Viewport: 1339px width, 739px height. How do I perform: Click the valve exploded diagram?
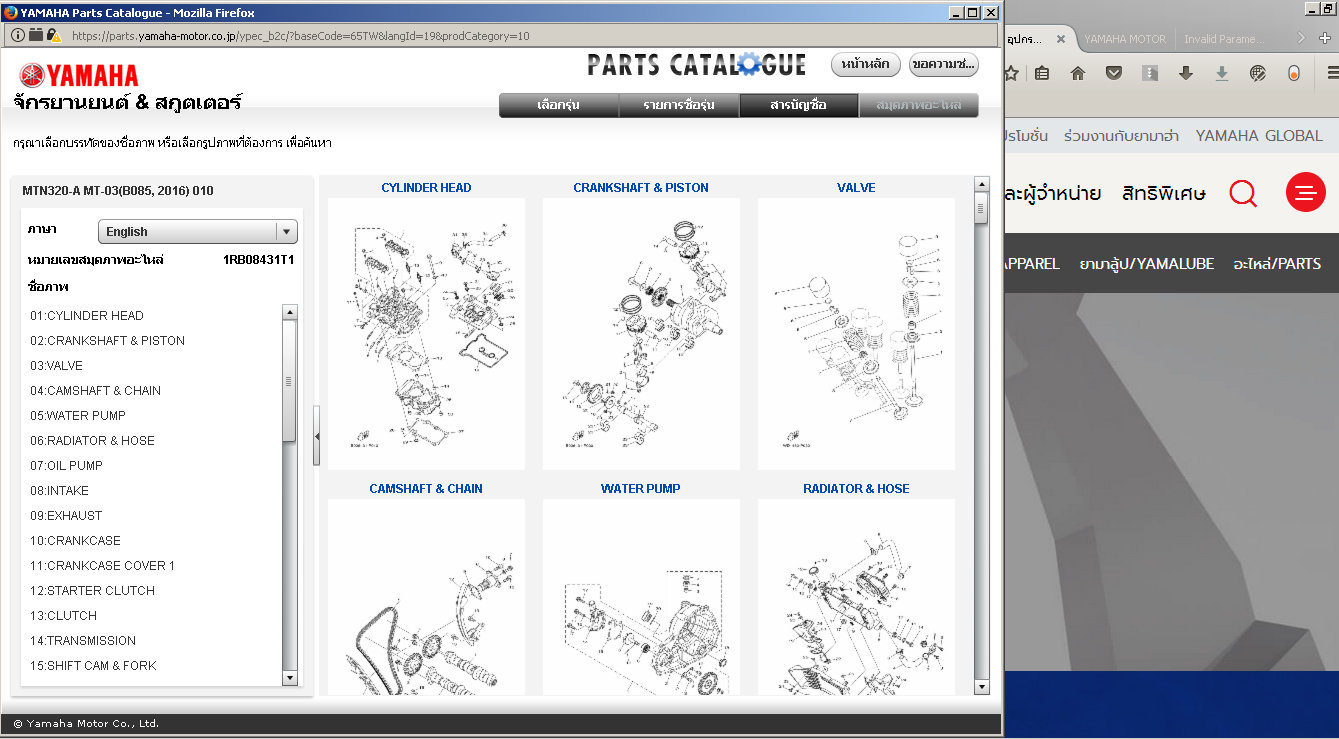click(x=856, y=334)
